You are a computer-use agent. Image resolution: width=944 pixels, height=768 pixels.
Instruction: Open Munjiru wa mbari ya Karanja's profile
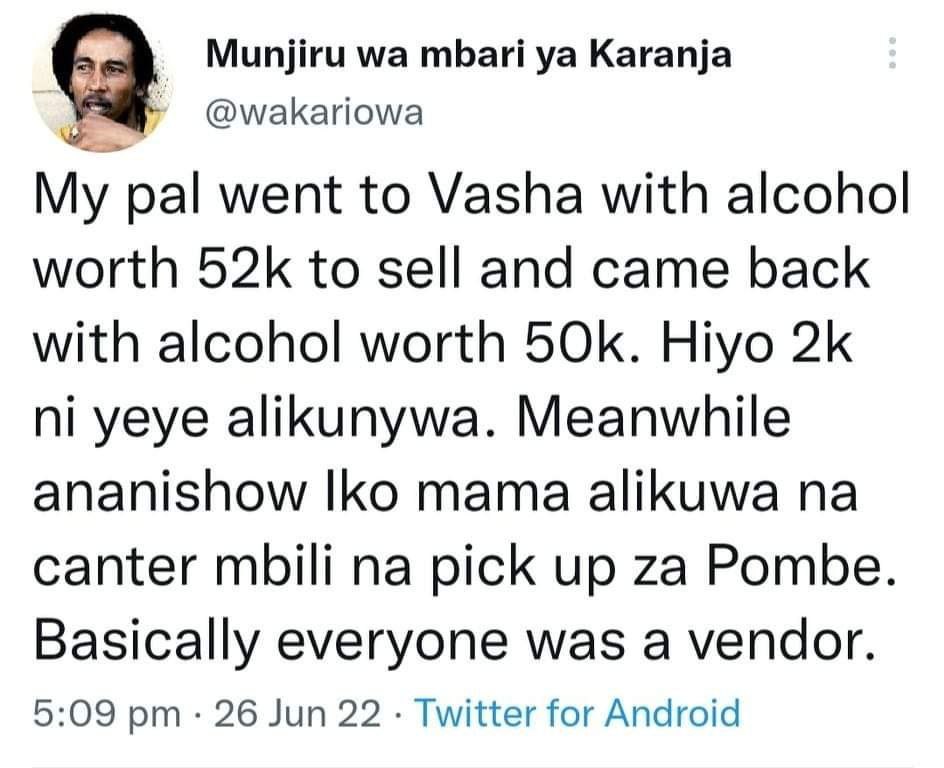[x=468, y=57]
